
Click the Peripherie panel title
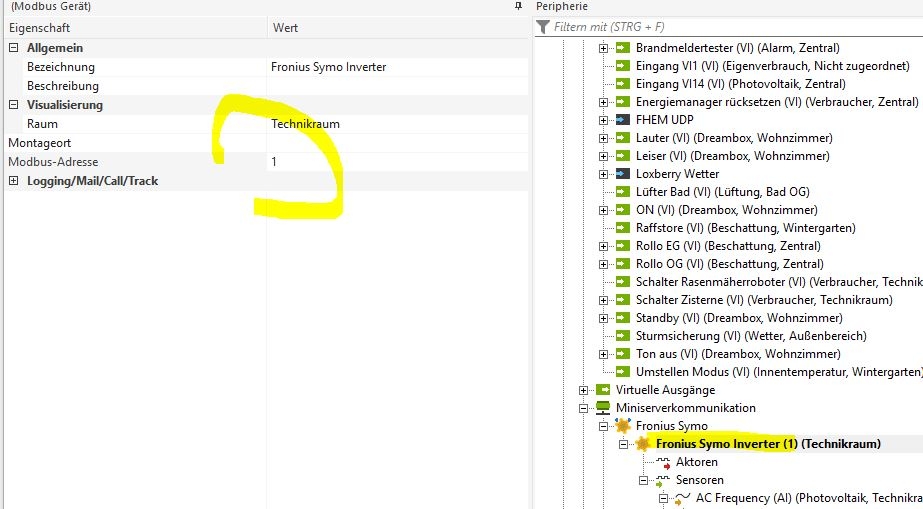(x=562, y=6)
